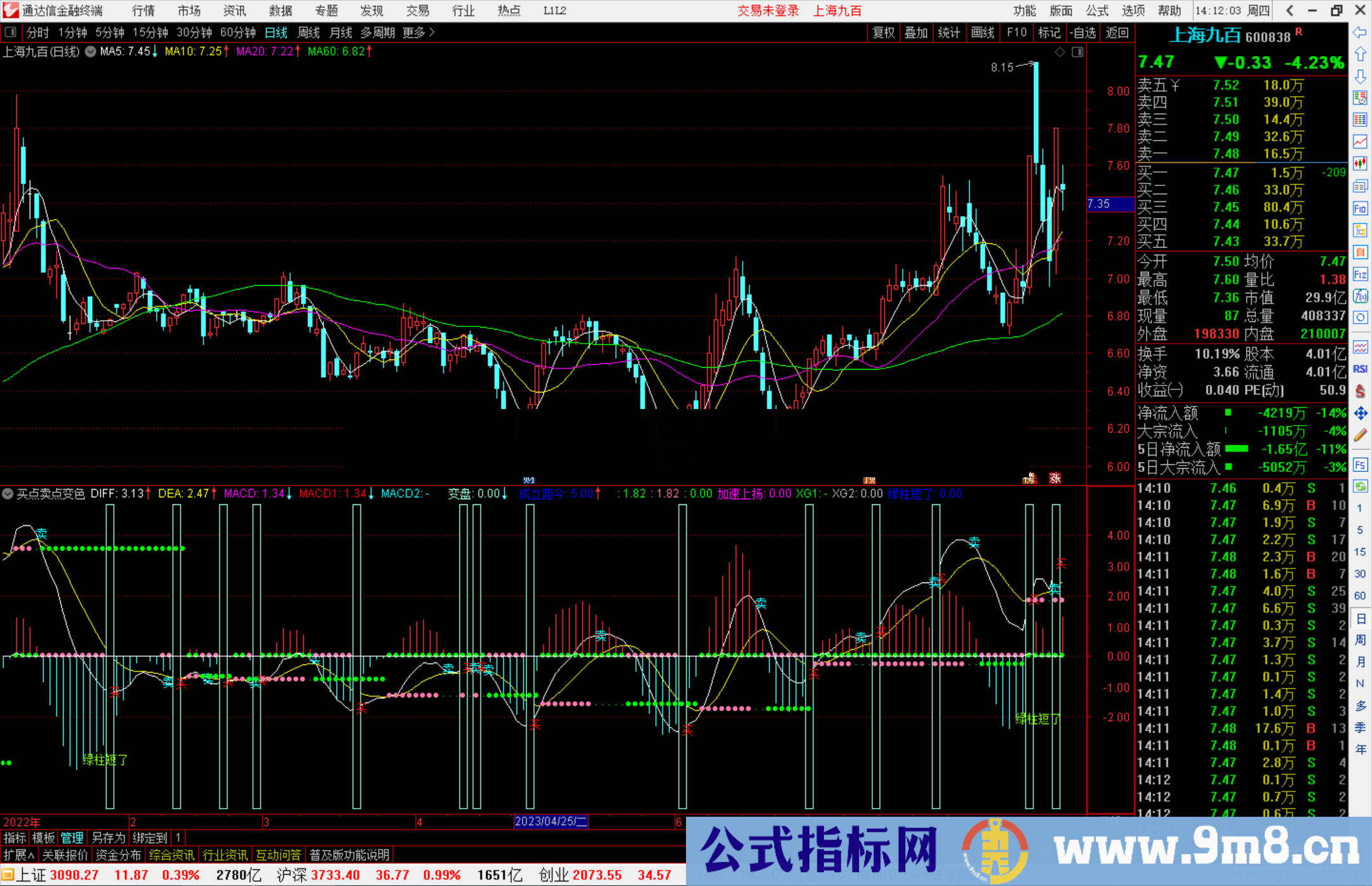Select the RSI indicator icon on right sidebar

[x=1361, y=369]
